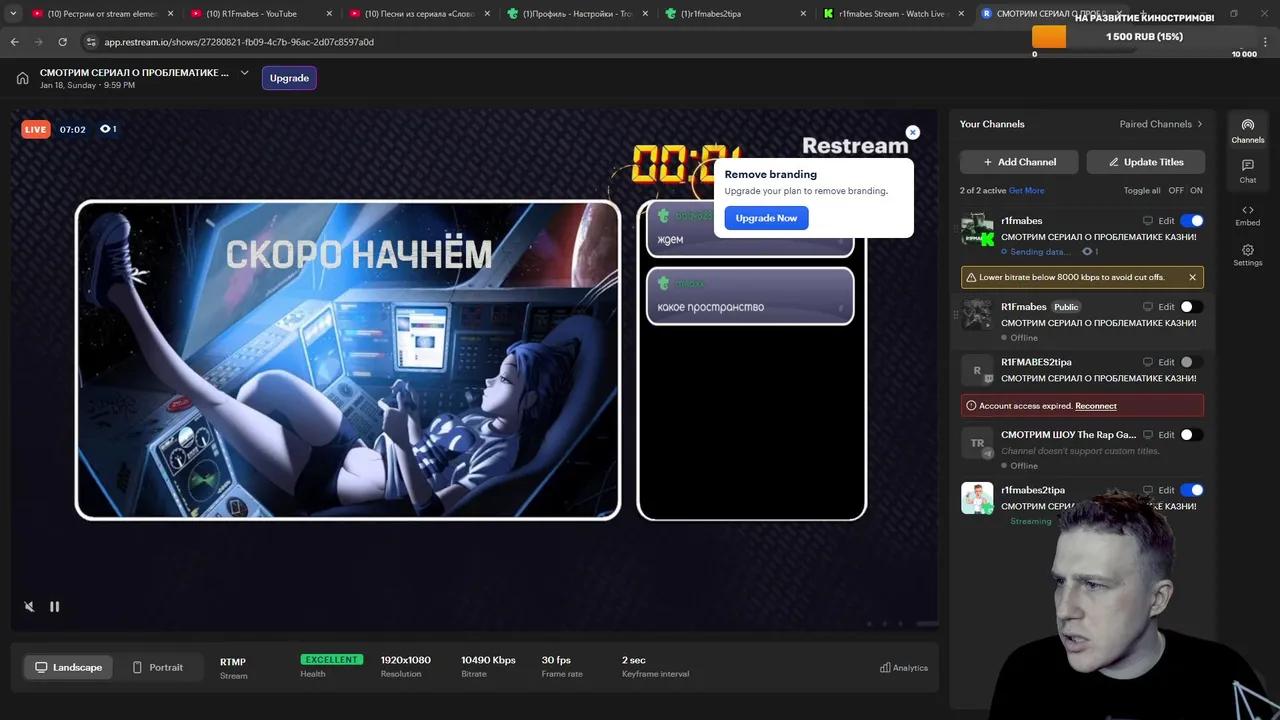Open the Settings side panel
The image size is (1280, 720).
(1247, 255)
